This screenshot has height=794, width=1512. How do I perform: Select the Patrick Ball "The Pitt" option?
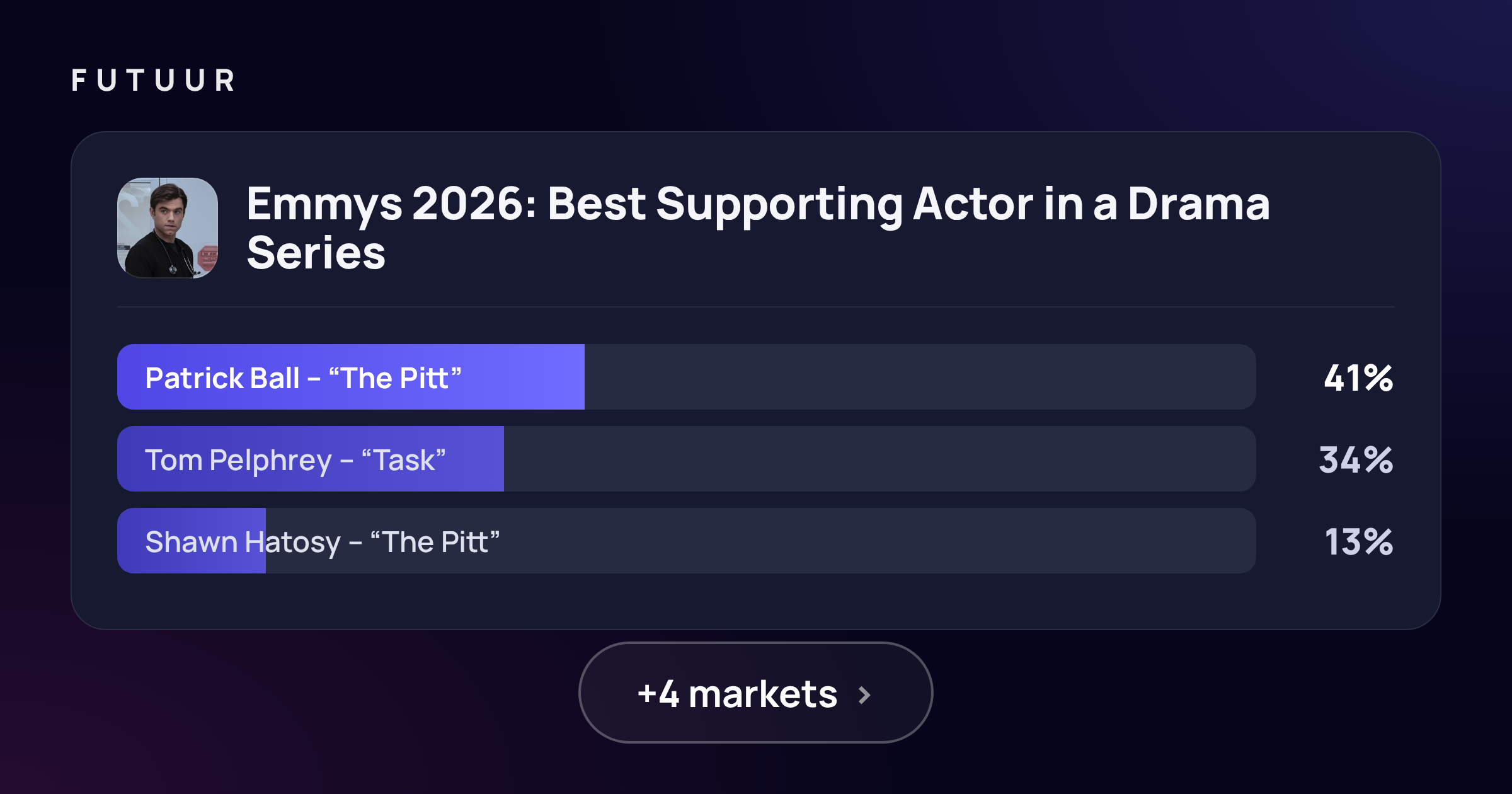click(x=687, y=377)
